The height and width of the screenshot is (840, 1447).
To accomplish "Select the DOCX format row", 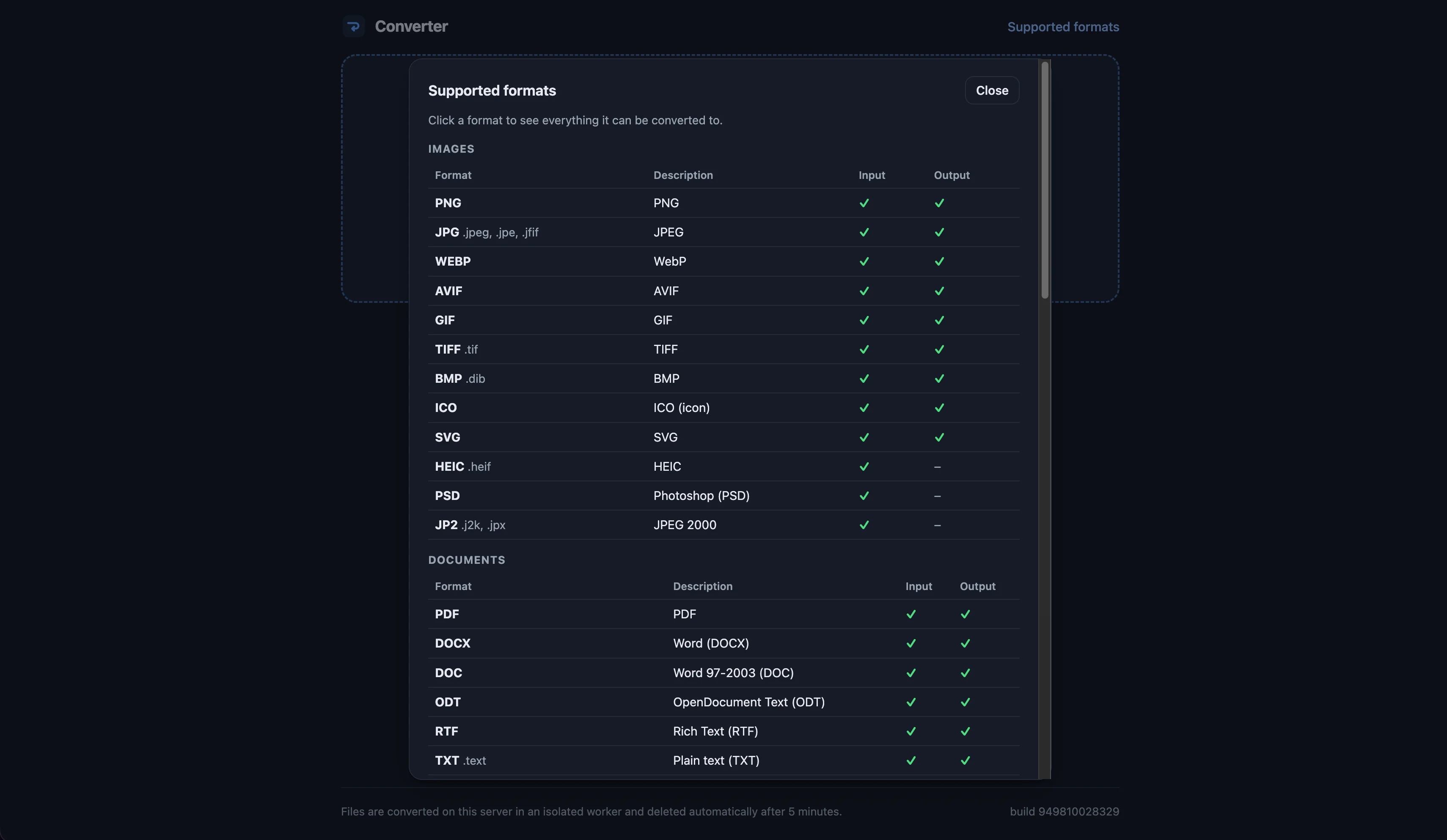I will [723, 644].
